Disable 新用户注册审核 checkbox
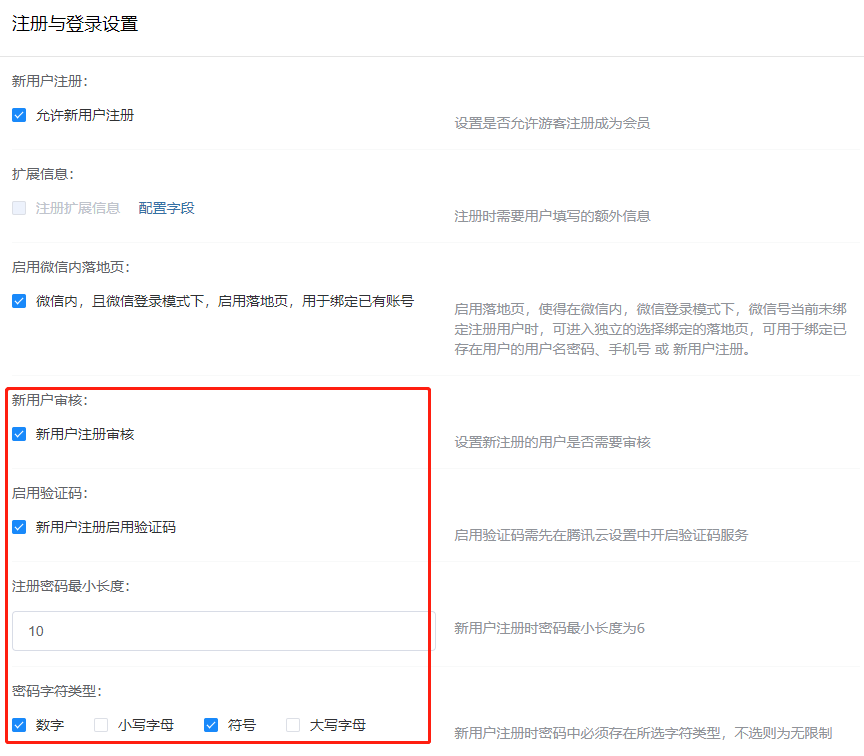Image resolution: width=864 pixels, height=756 pixels. (19, 434)
